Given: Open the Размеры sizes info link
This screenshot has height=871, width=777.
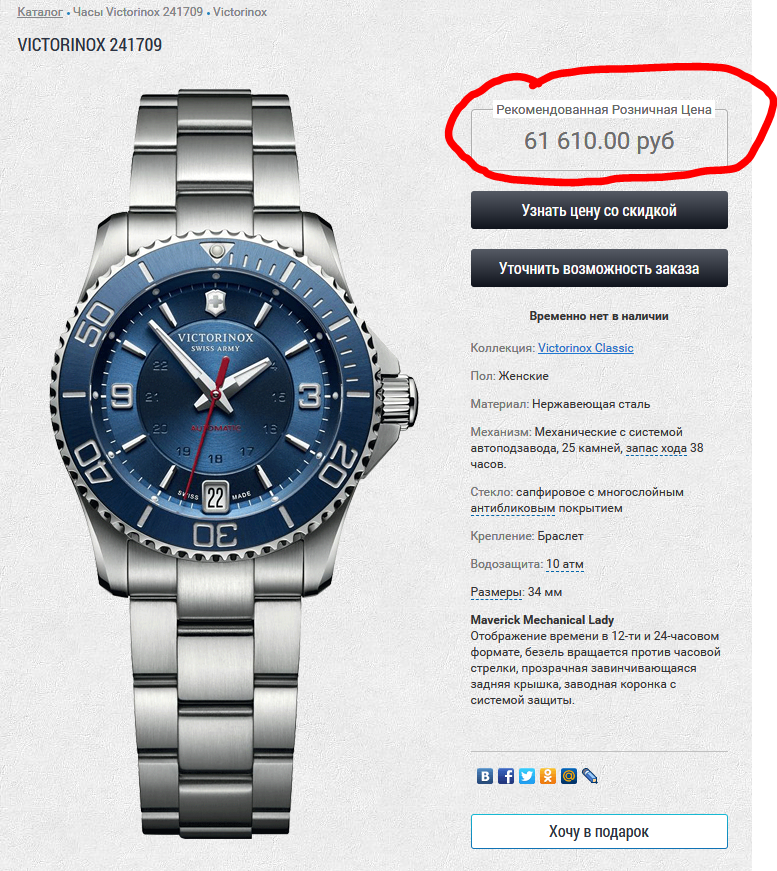Looking at the screenshot, I should coord(496,592).
